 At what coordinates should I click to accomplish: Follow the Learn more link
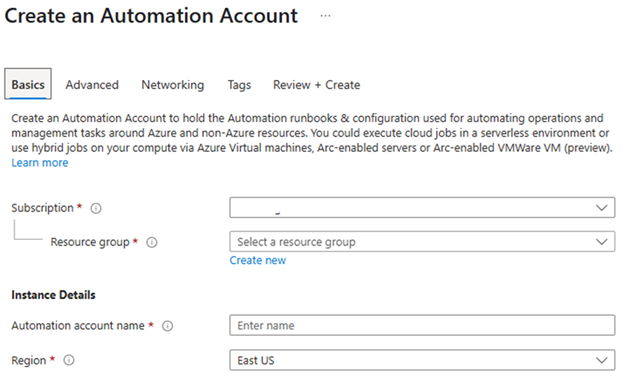point(40,163)
